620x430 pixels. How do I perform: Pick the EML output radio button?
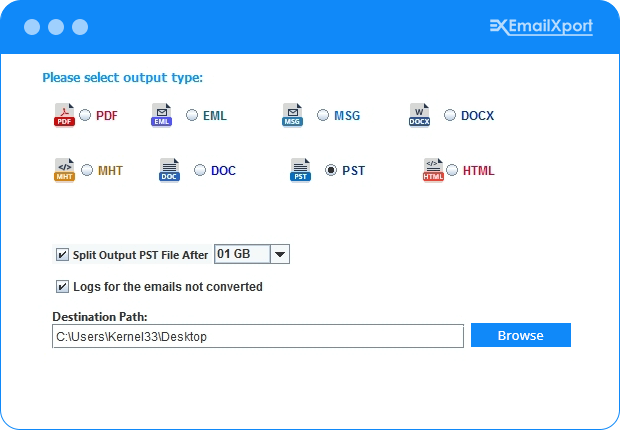[x=192, y=115]
